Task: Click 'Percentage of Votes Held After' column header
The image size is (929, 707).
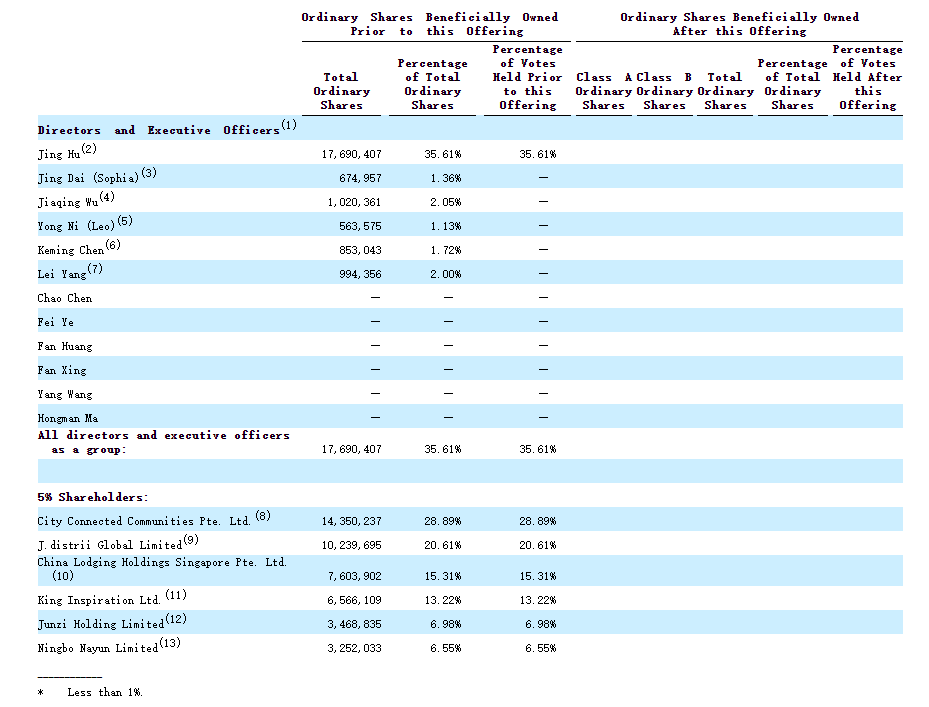Action: click(867, 78)
